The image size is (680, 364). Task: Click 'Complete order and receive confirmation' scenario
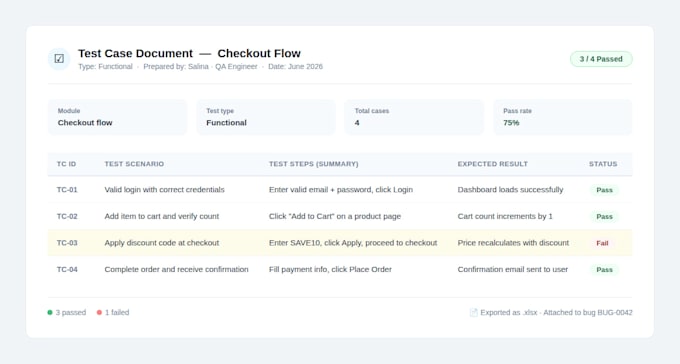click(x=177, y=269)
